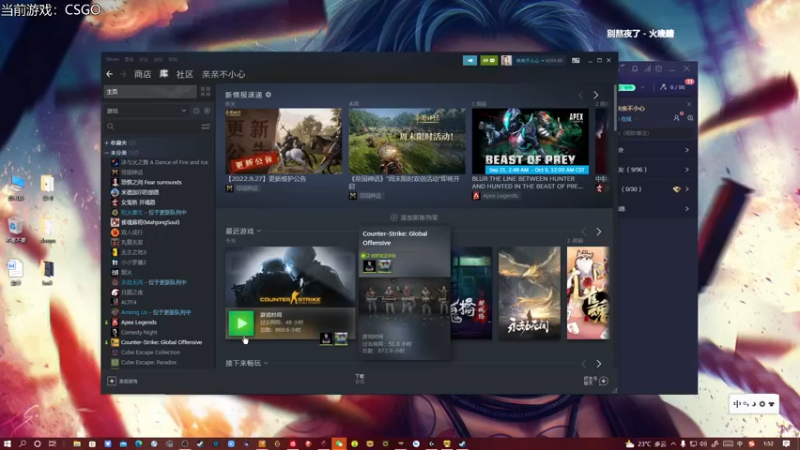Open the 最近游戏 shelf dropdown

pos(243,231)
